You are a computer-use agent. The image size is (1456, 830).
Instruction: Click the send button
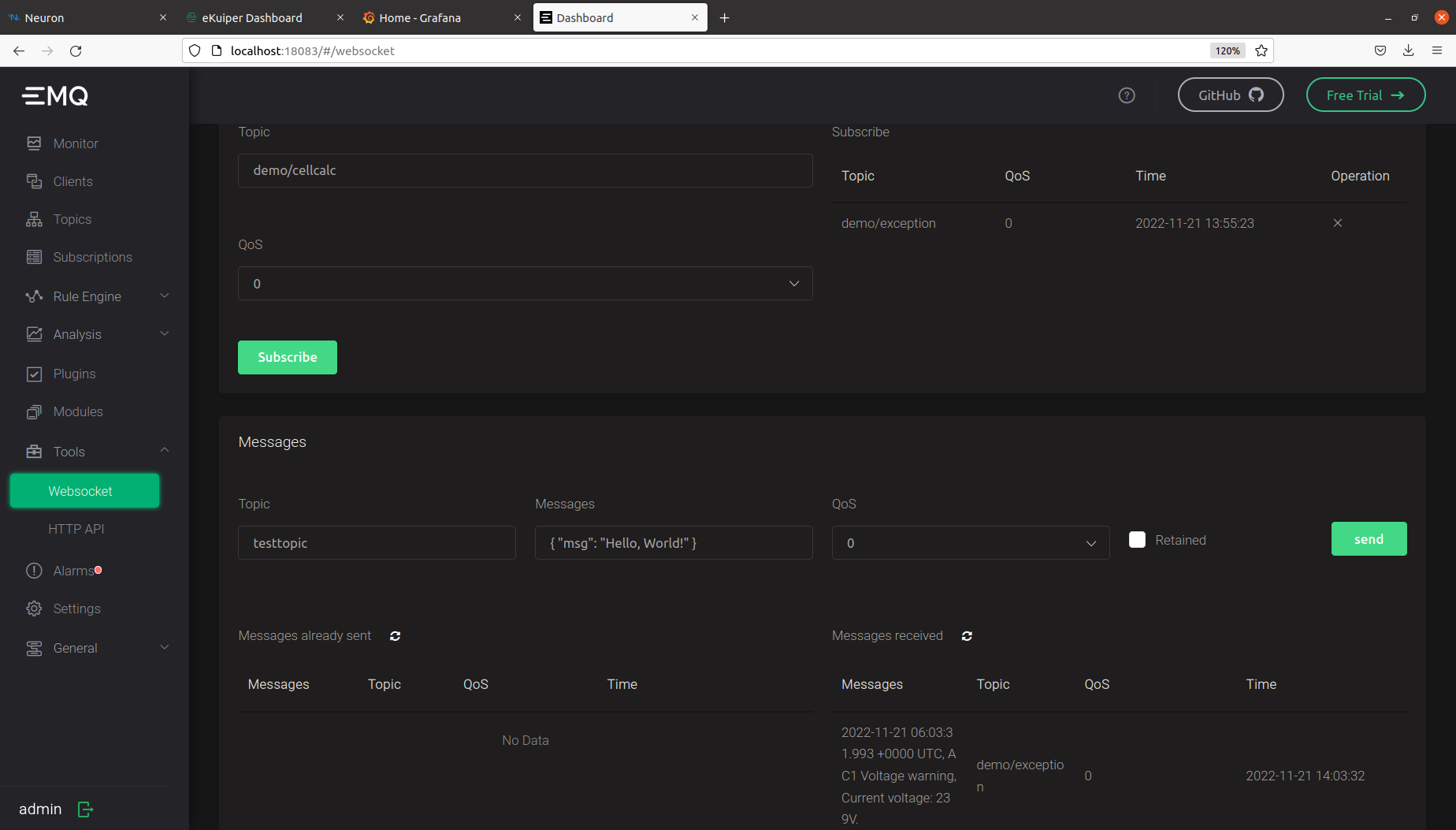[1369, 539]
